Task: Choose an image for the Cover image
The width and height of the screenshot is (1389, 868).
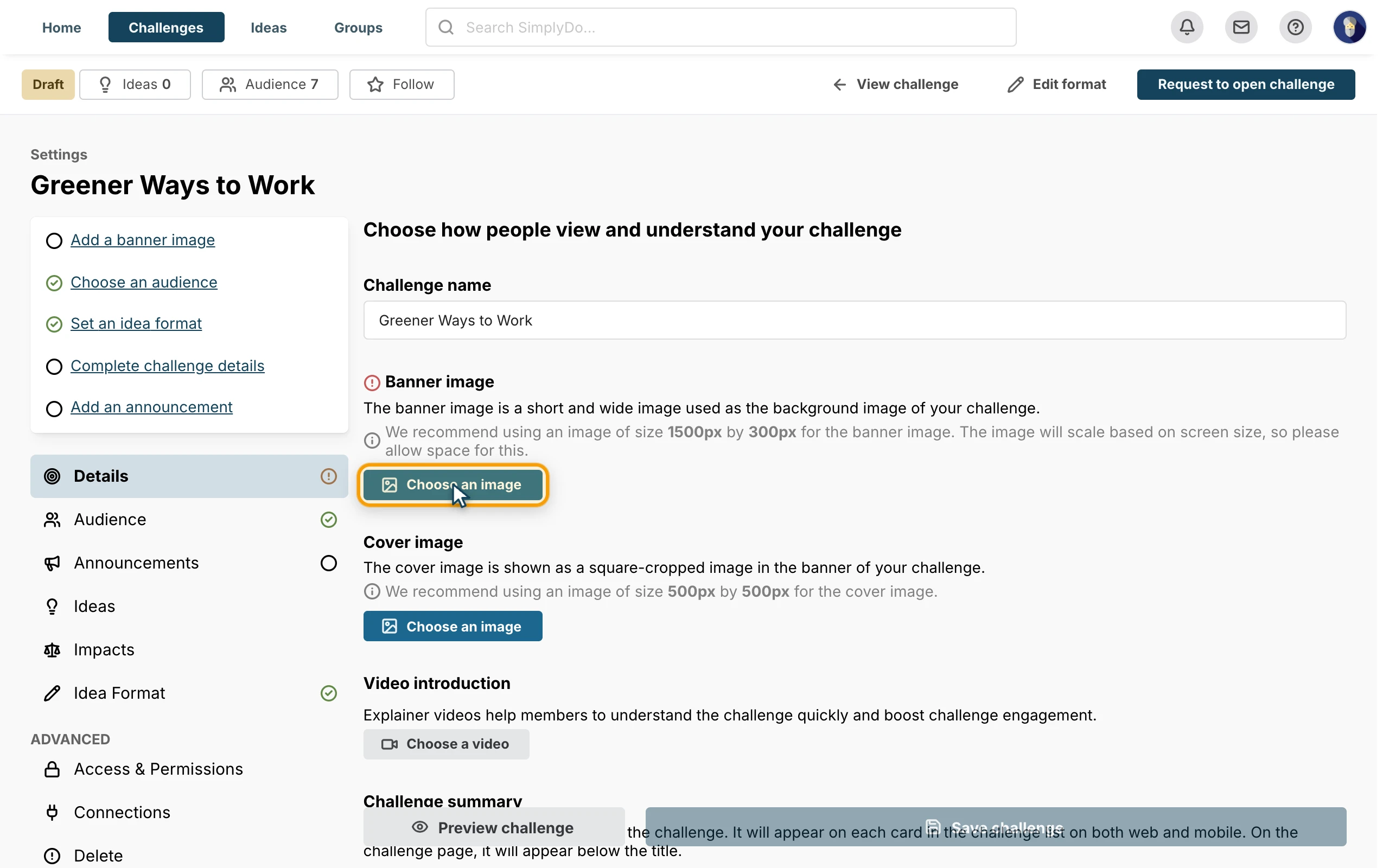Action: pyautogui.click(x=453, y=626)
